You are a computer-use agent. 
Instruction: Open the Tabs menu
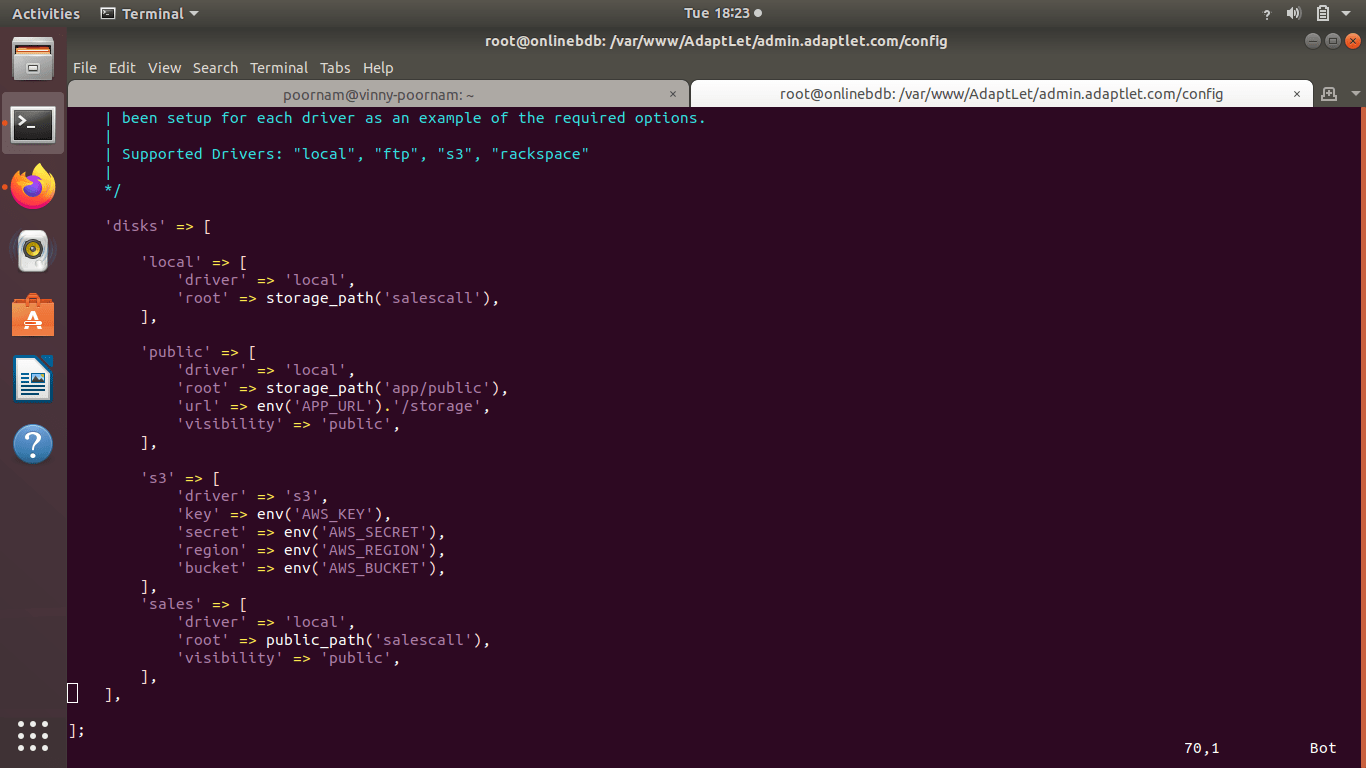[x=335, y=68]
